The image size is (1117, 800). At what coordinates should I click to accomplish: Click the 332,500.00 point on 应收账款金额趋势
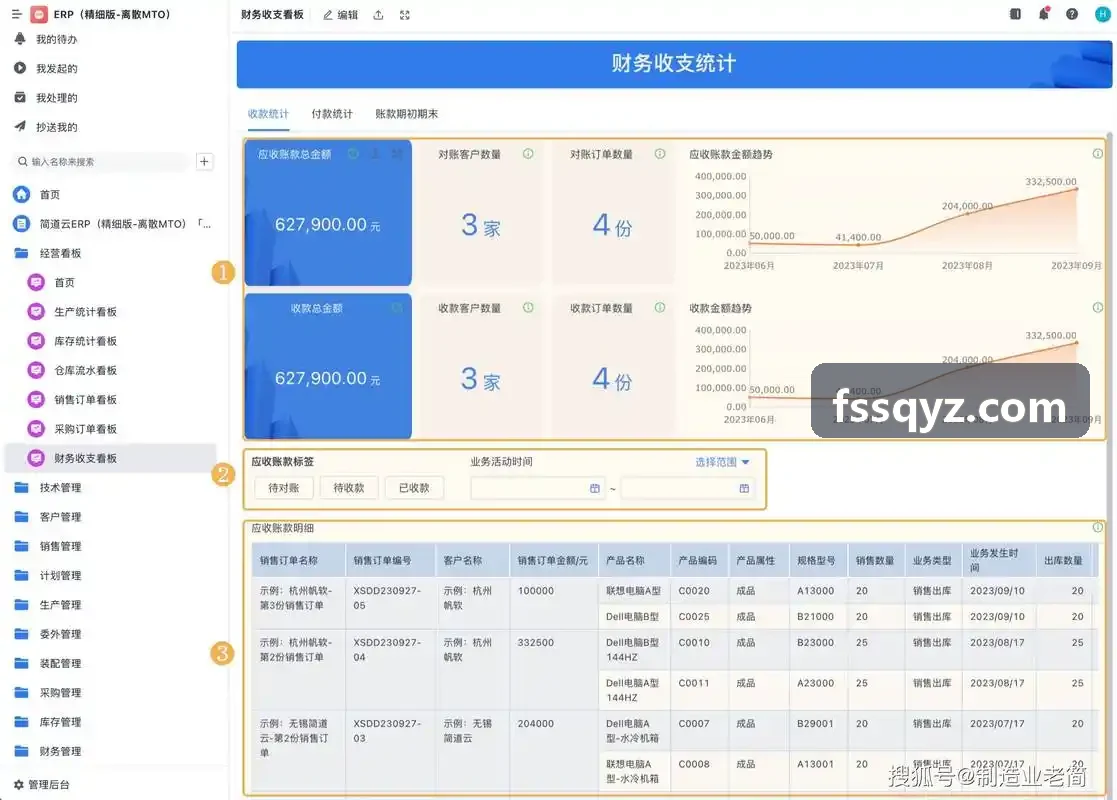[x=1076, y=189]
